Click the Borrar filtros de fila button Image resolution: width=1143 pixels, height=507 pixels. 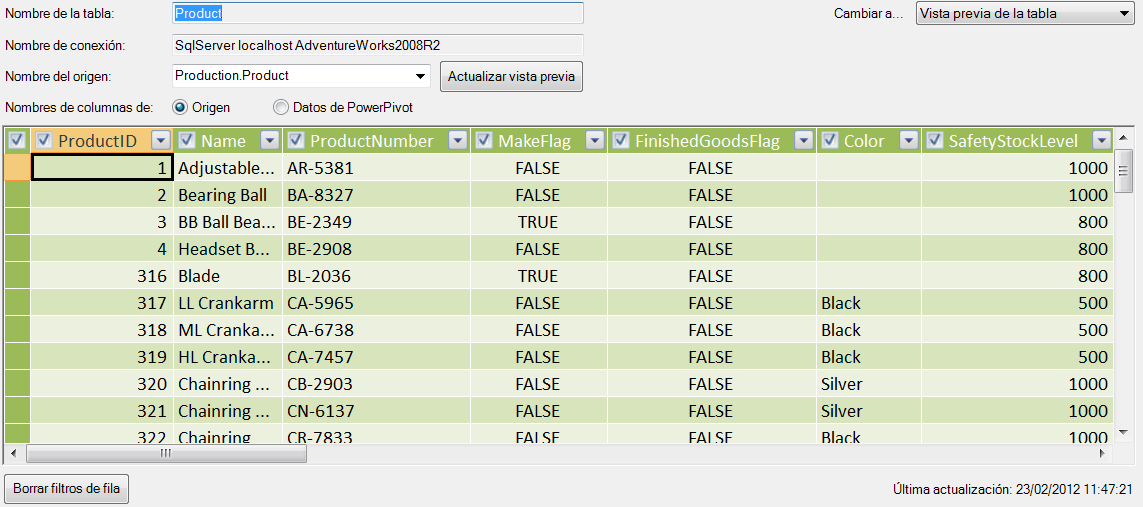[67, 488]
